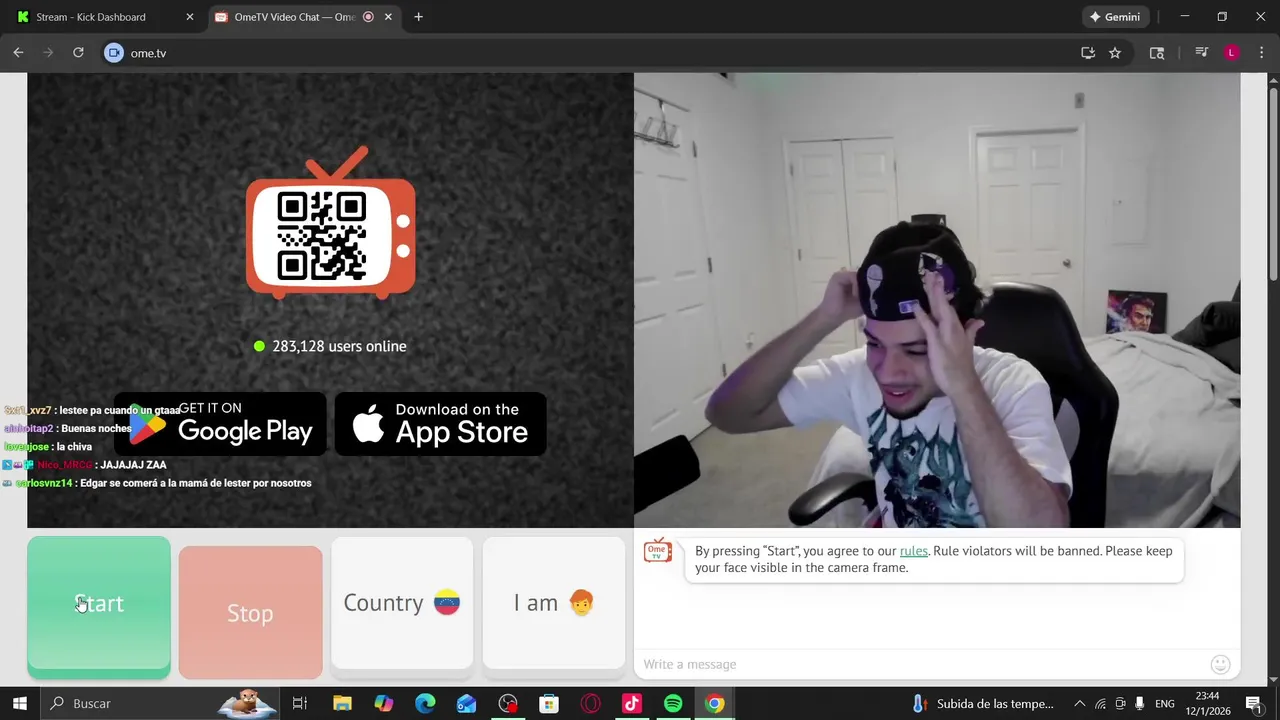This screenshot has height=720, width=1280.
Task: Open Microsoft Edge from the taskbar
Action: (x=425, y=704)
